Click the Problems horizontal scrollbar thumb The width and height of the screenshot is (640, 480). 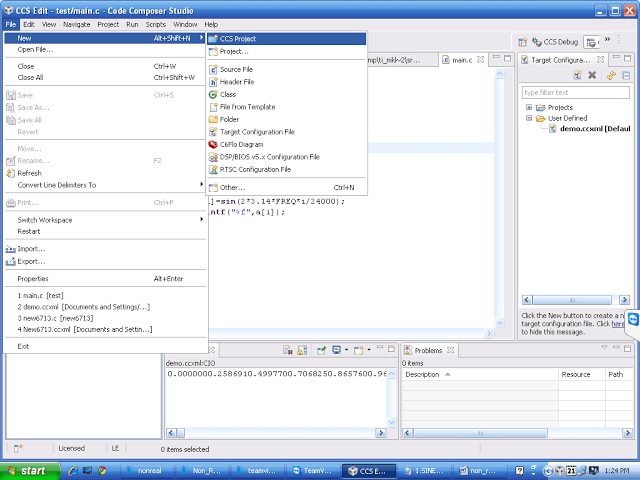tap(480, 433)
